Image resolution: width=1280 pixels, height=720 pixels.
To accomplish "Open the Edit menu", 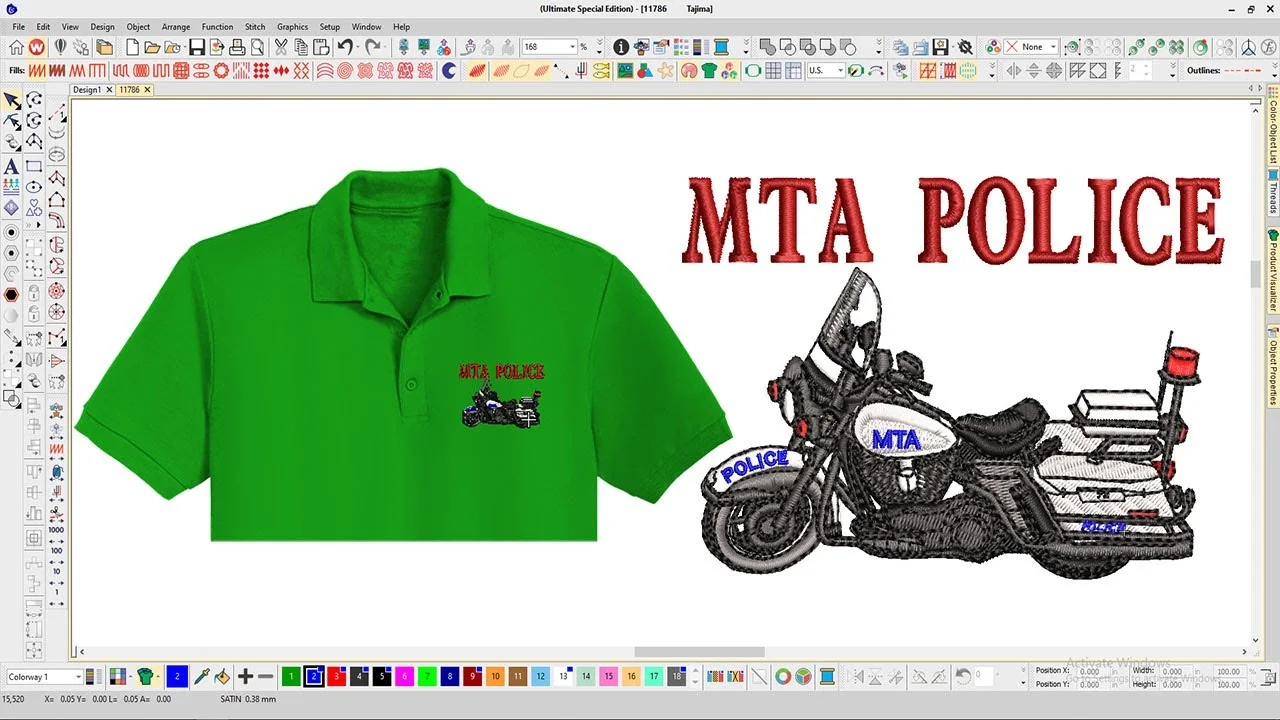I will click(x=44, y=27).
